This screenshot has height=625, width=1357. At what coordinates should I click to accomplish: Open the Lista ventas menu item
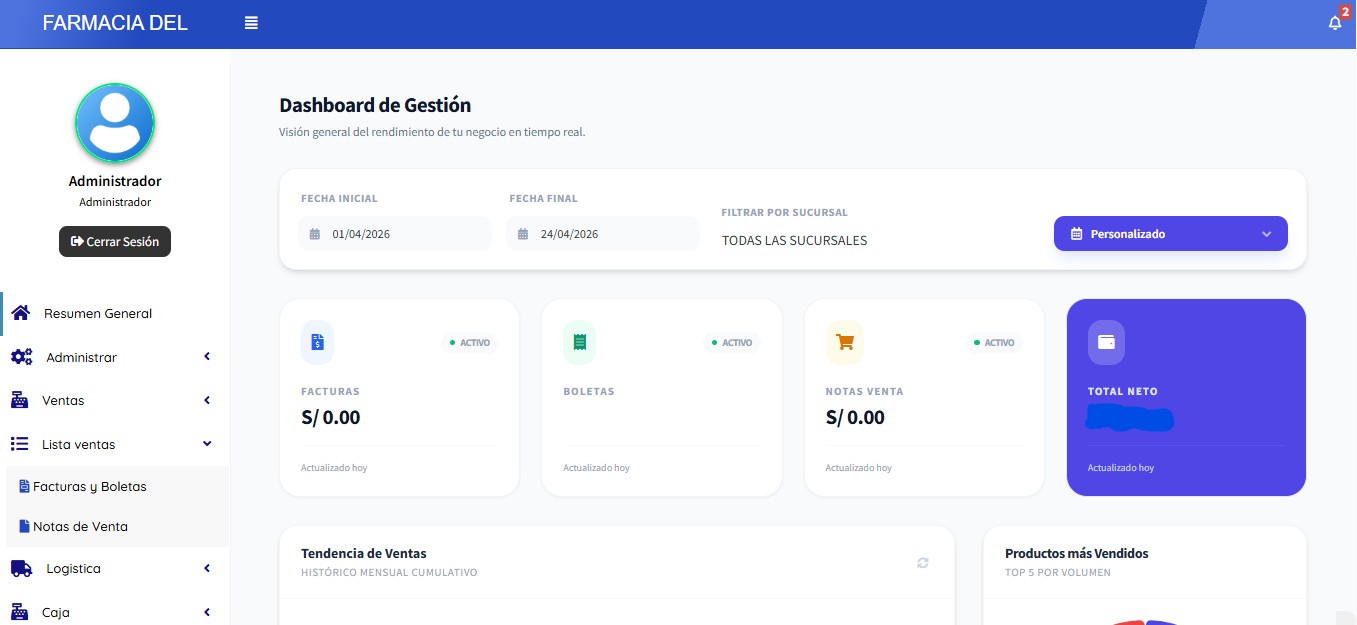point(115,444)
